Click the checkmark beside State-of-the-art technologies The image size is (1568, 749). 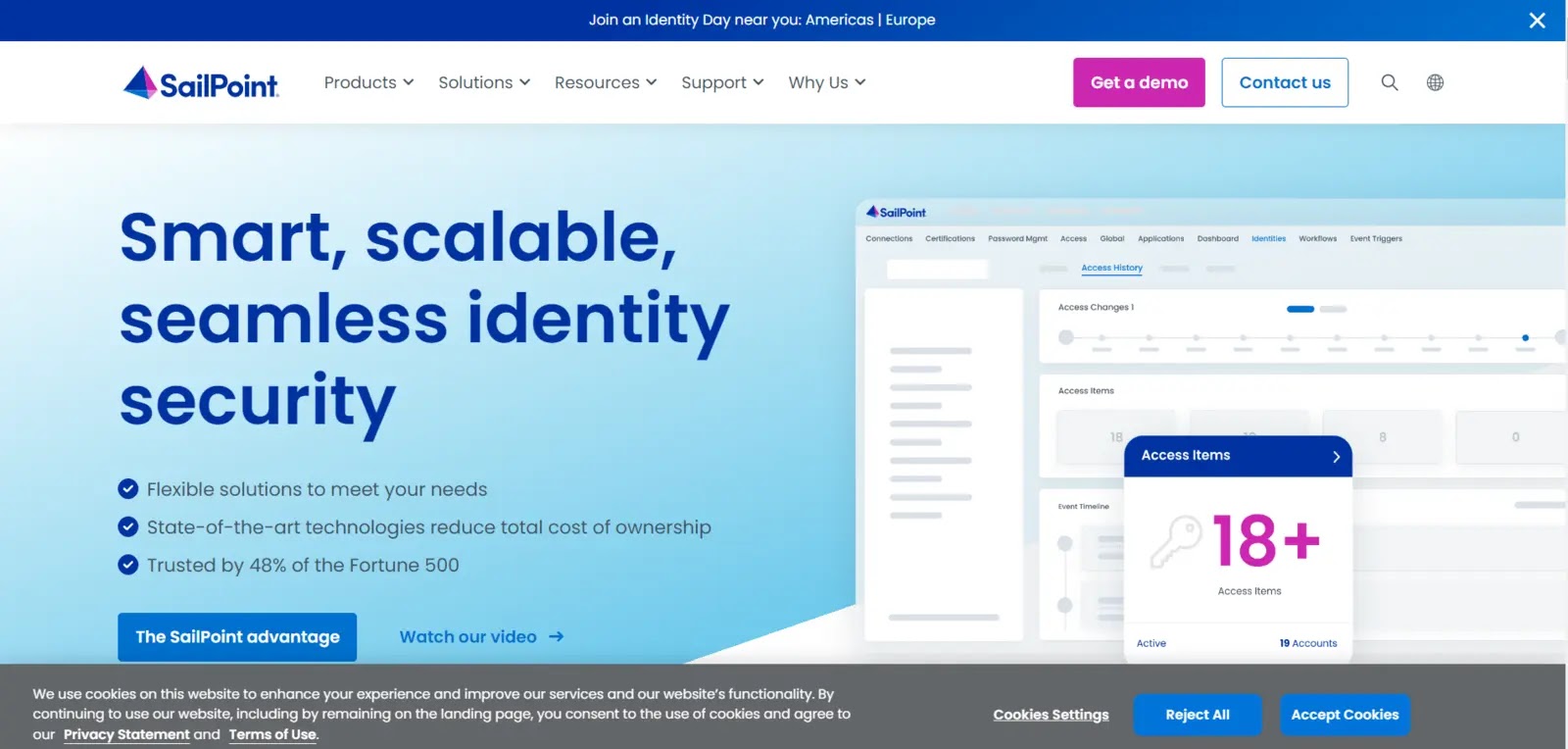pos(128,526)
